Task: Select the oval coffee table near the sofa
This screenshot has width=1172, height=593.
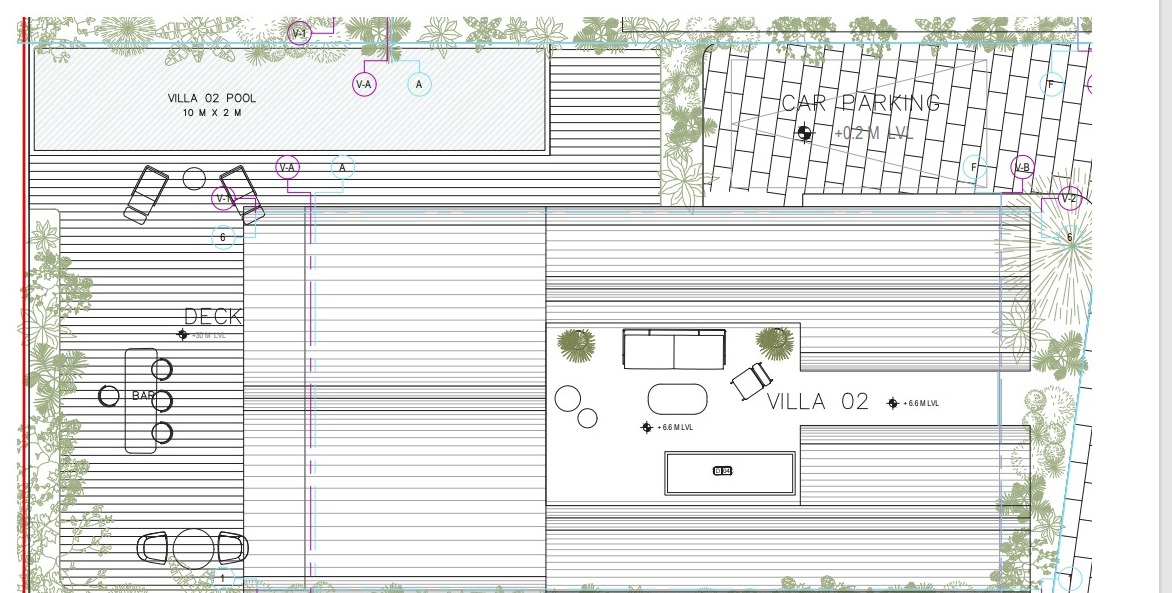Action: coord(677,399)
